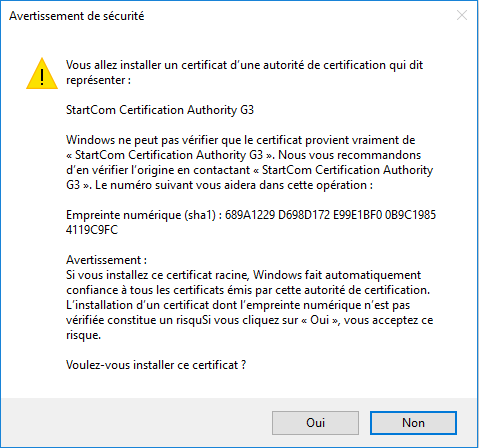Click the 4119C9FC thumbprint continuation
The width and height of the screenshot is (479, 448).
point(92,230)
